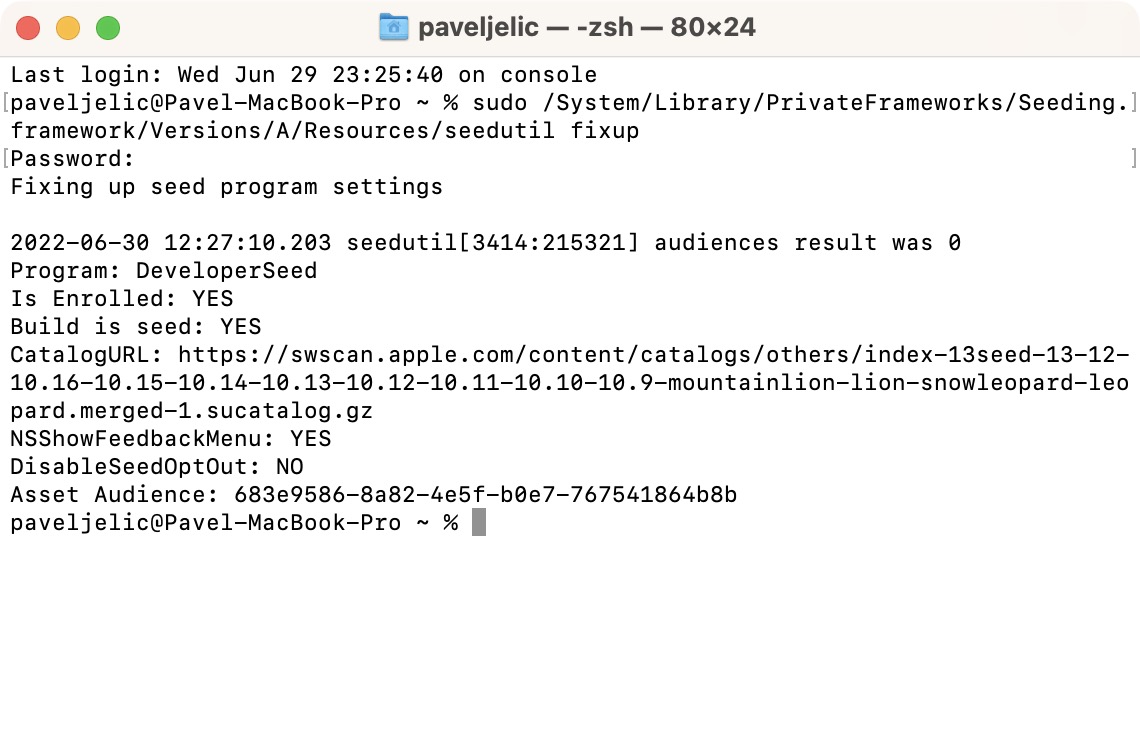Click the window title "paveljelic — -zsh — 80×24"
Viewport: 1140px width, 742px height.
tap(586, 27)
